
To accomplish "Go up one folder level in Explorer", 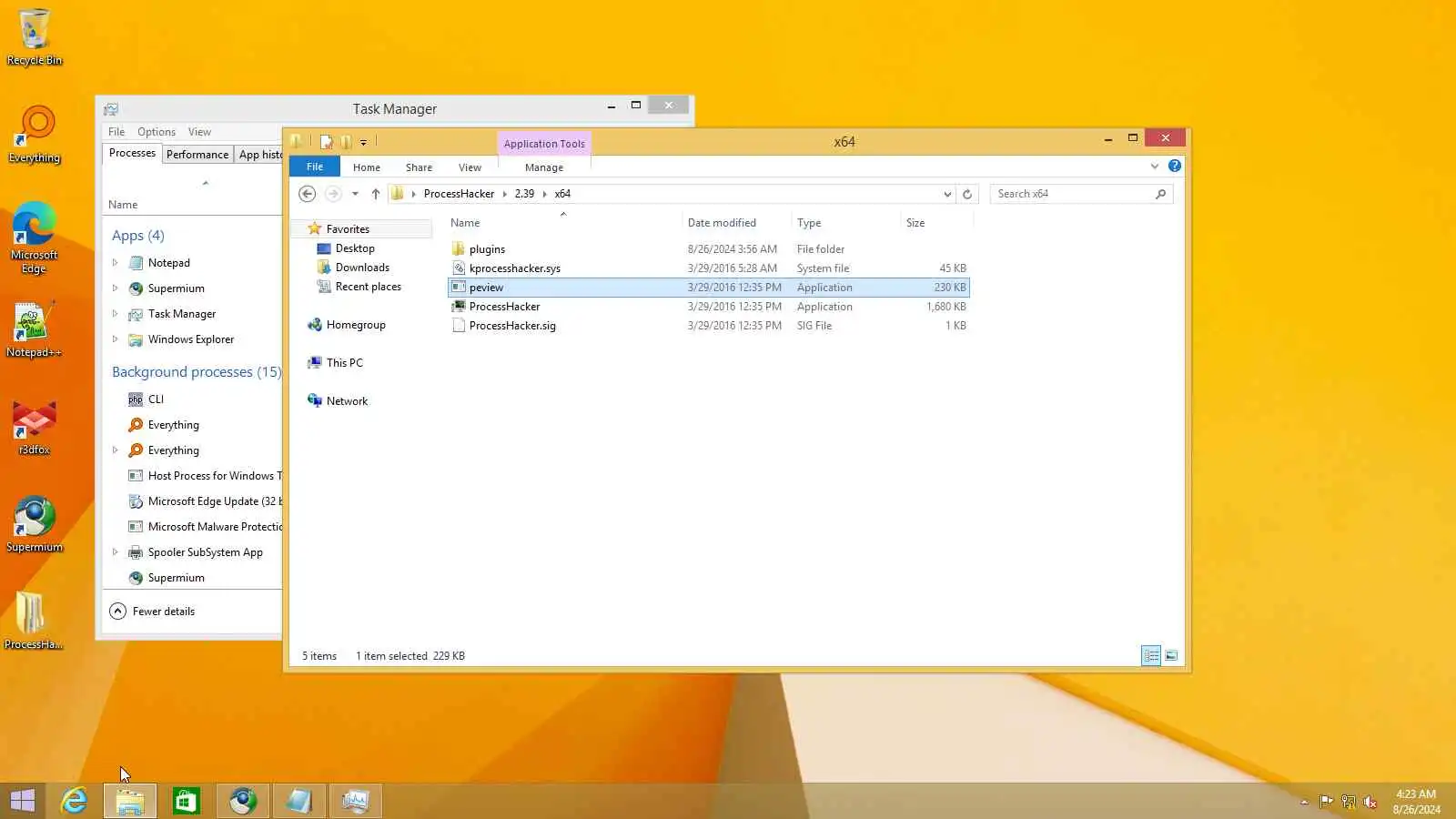I will point(375,194).
